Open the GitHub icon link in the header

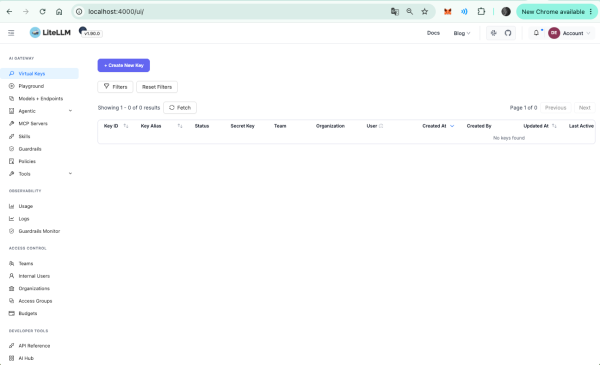508,33
